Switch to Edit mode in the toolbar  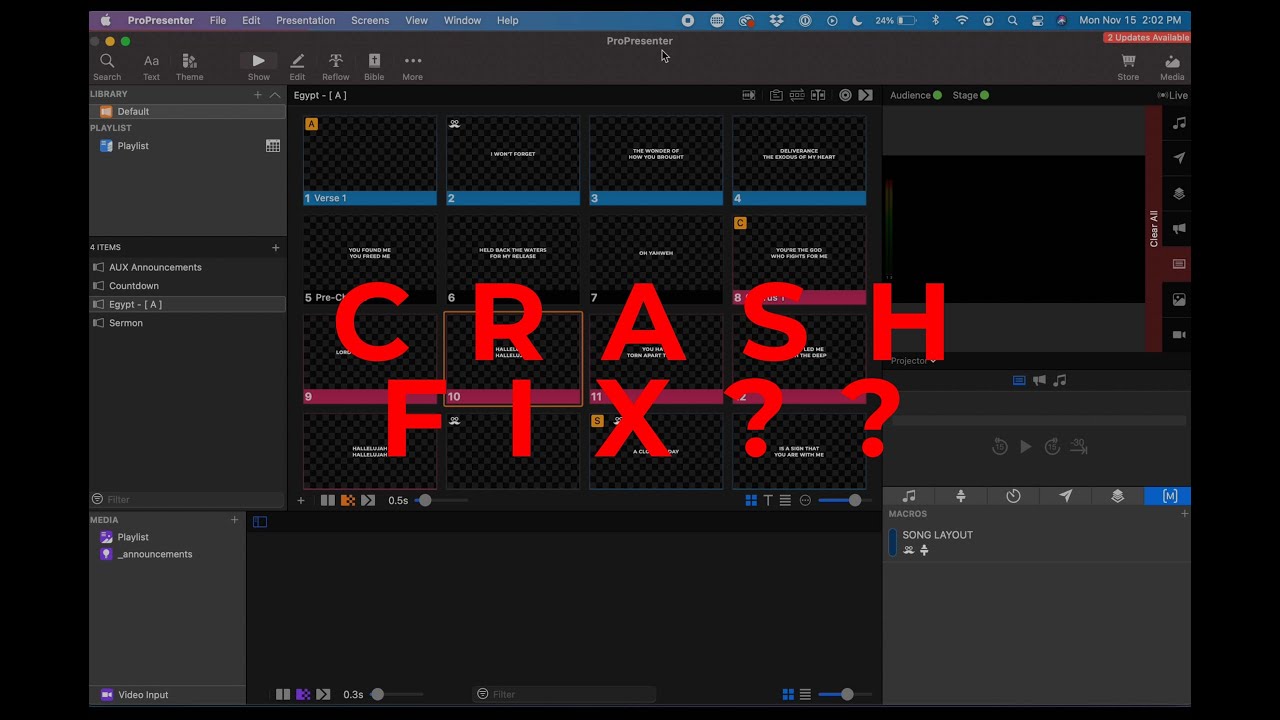pos(297,67)
